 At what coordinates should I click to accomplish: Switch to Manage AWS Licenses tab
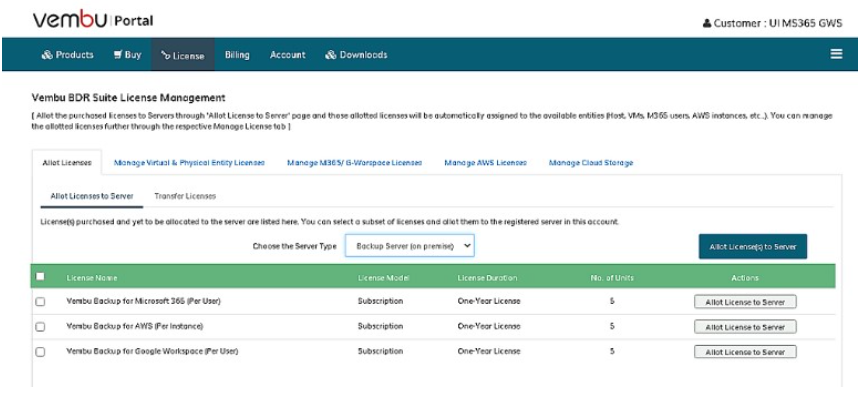tap(485, 163)
